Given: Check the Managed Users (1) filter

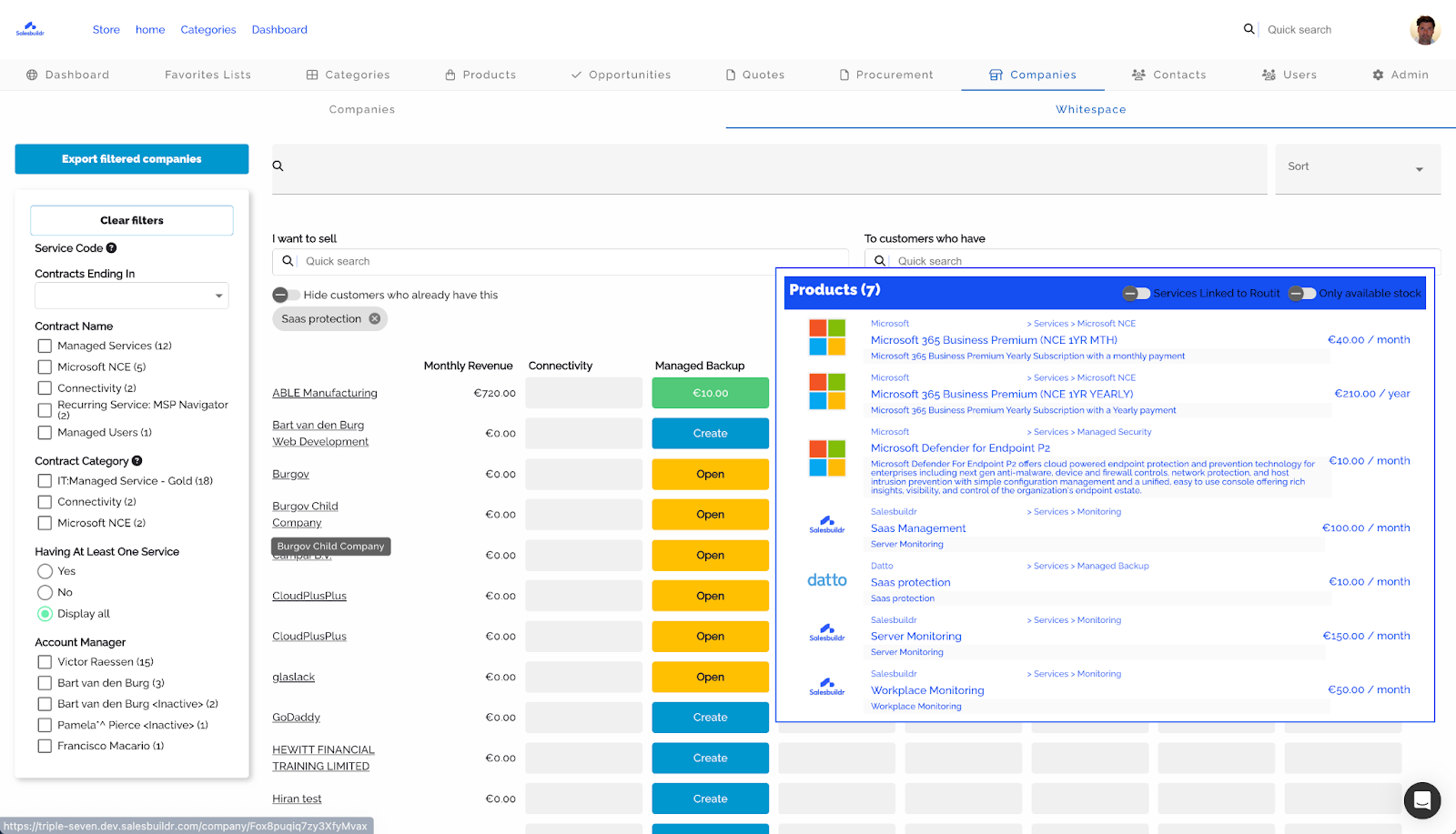Looking at the screenshot, I should click(x=45, y=433).
